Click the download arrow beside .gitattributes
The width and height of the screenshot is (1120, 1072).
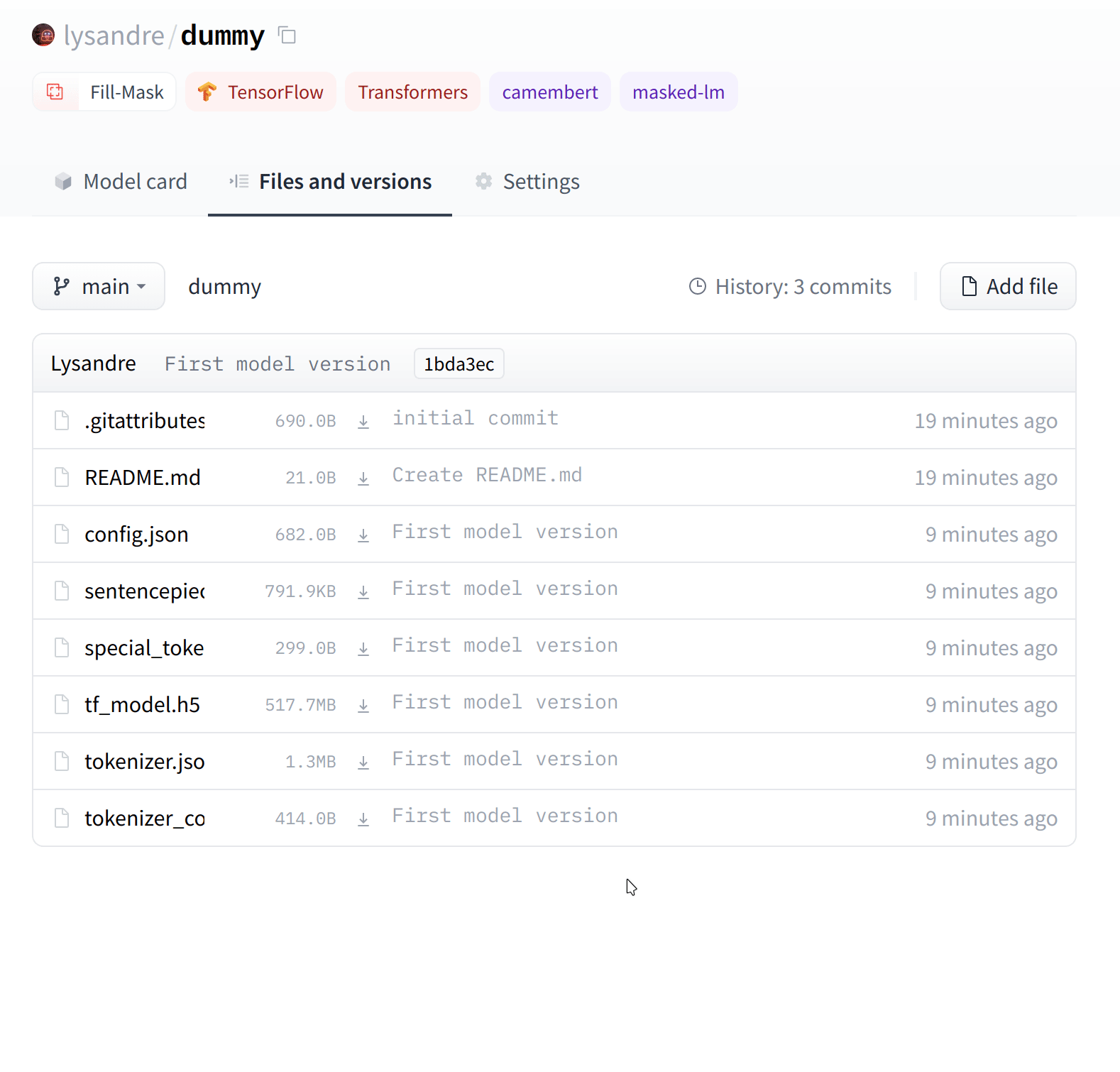[363, 421]
